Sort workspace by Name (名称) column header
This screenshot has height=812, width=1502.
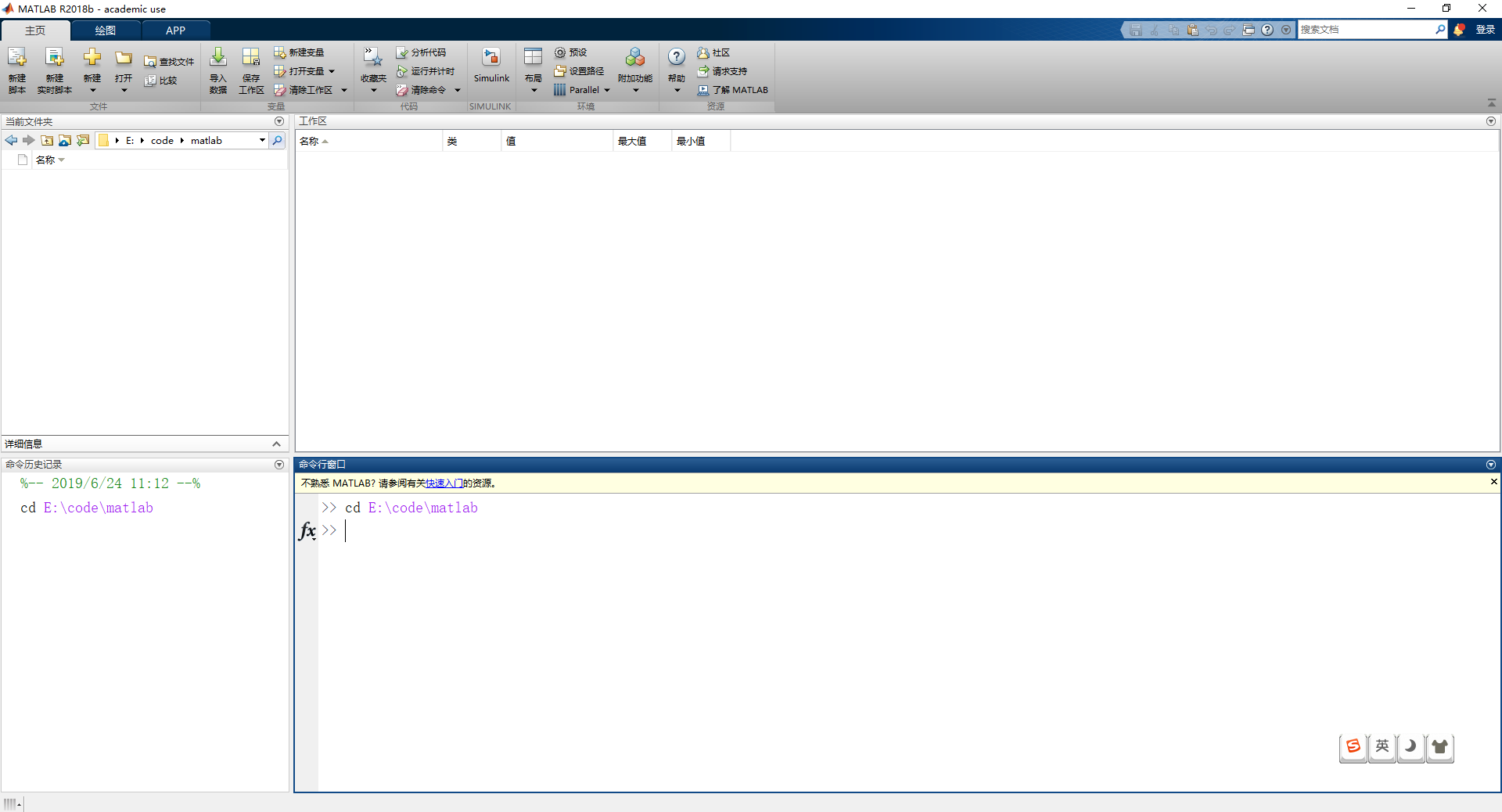point(310,142)
